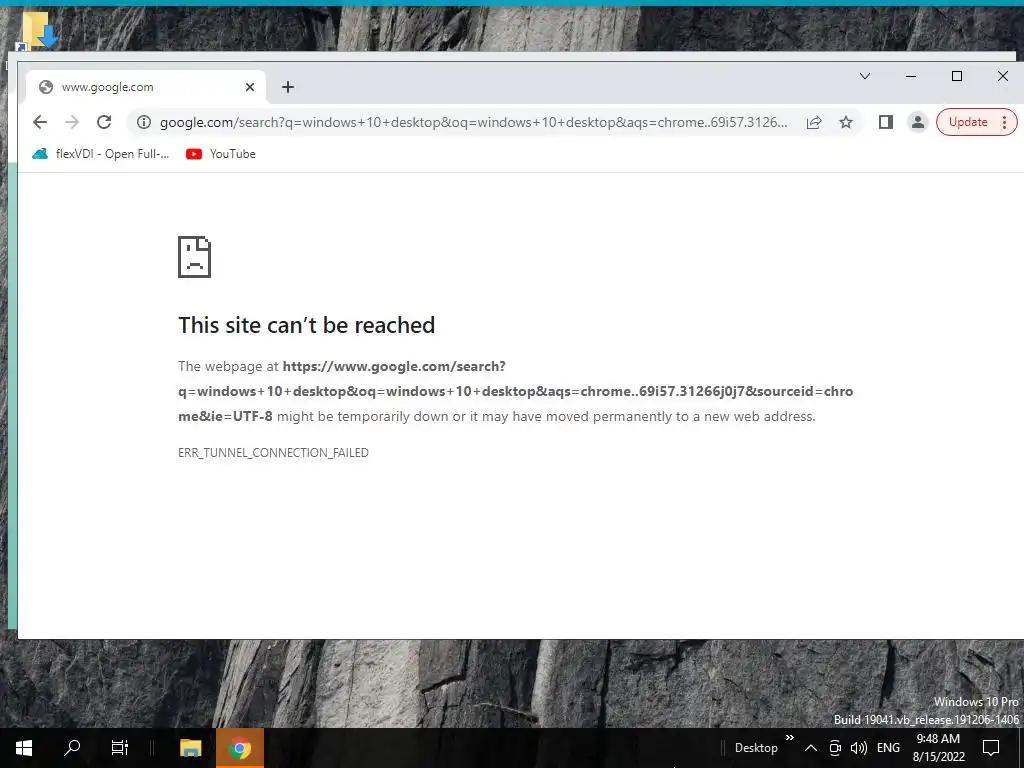Click the forward navigation arrow
Image resolution: width=1024 pixels, height=768 pixels.
point(72,122)
